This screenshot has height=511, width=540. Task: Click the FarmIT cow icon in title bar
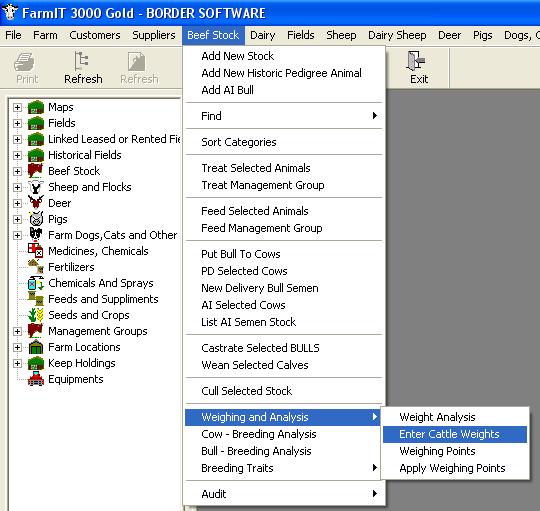point(10,12)
